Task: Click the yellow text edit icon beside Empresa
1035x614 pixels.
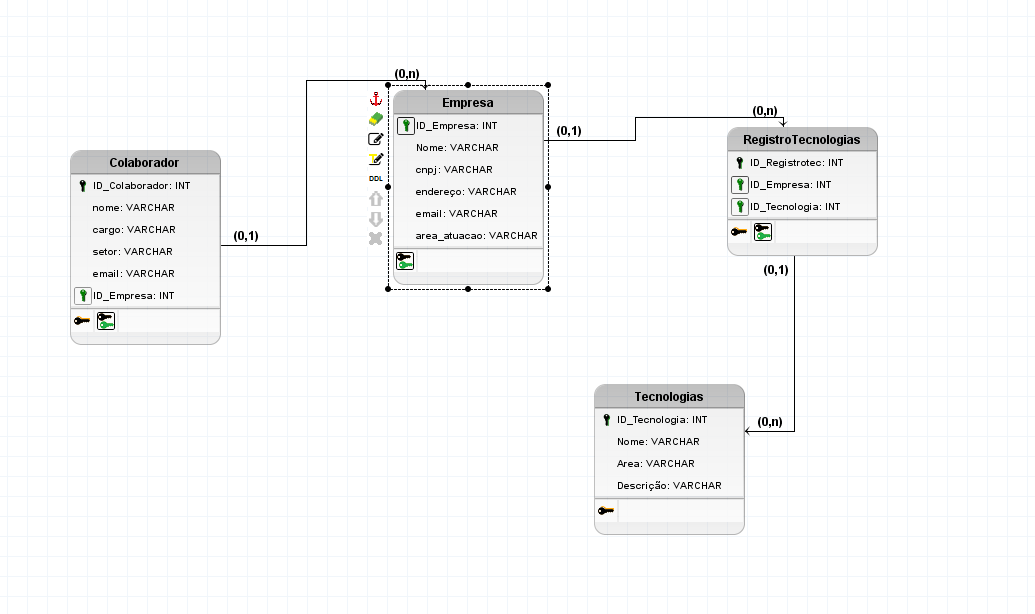Action: point(376,158)
